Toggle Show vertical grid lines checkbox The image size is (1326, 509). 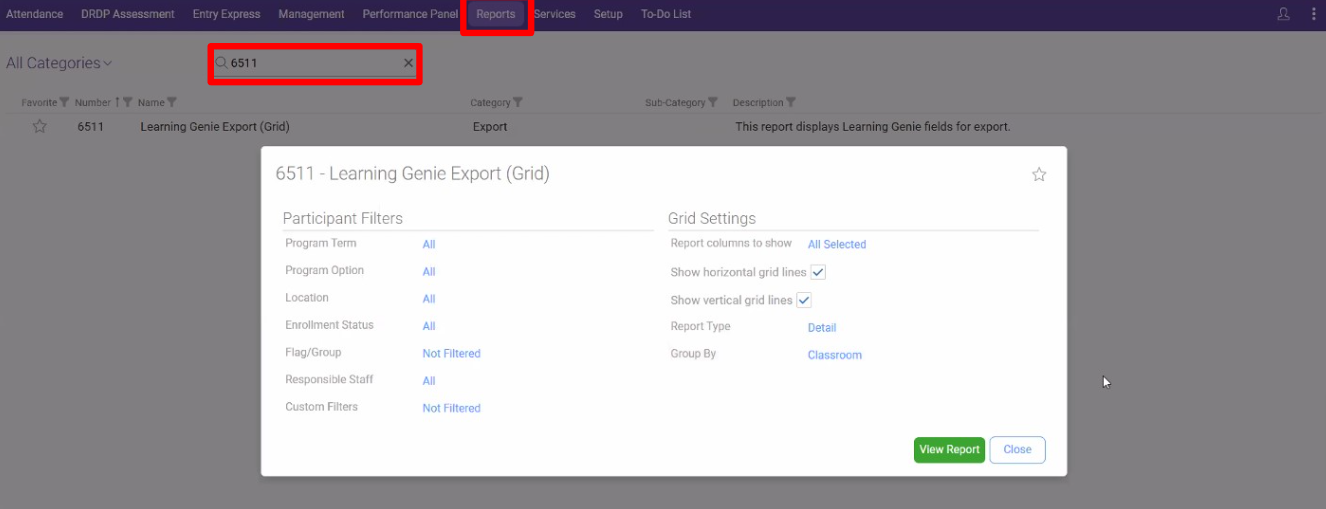[x=804, y=300]
